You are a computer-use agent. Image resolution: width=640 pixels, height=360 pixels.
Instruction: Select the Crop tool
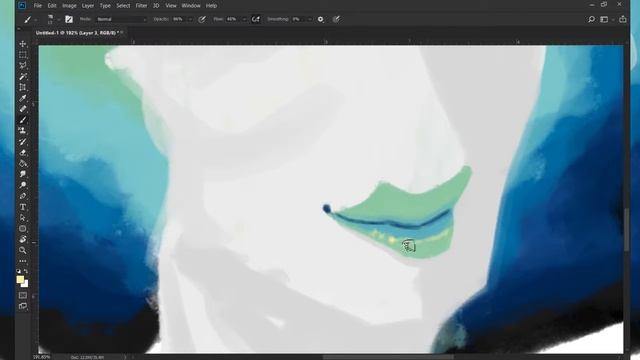(x=23, y=87)
